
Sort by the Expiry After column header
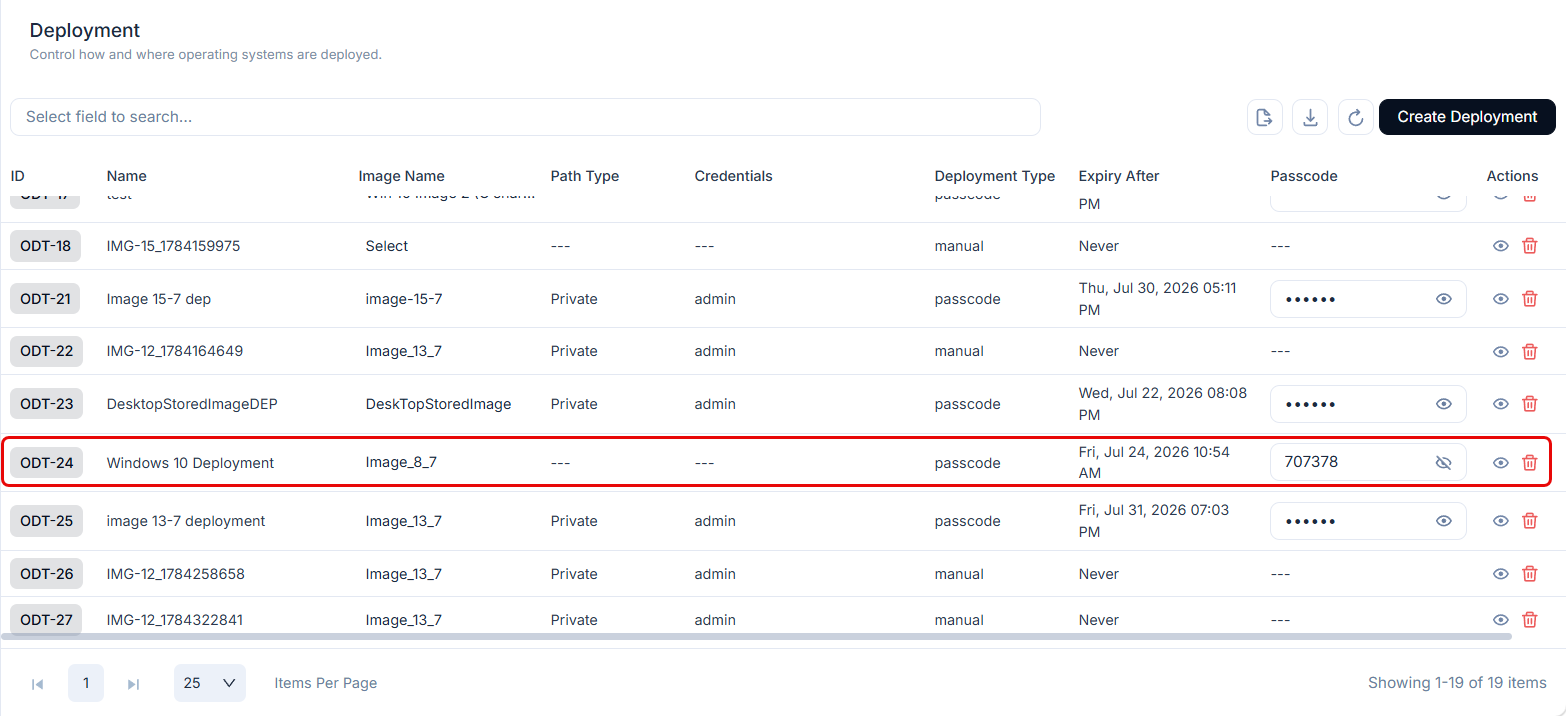pos(1119,176)
